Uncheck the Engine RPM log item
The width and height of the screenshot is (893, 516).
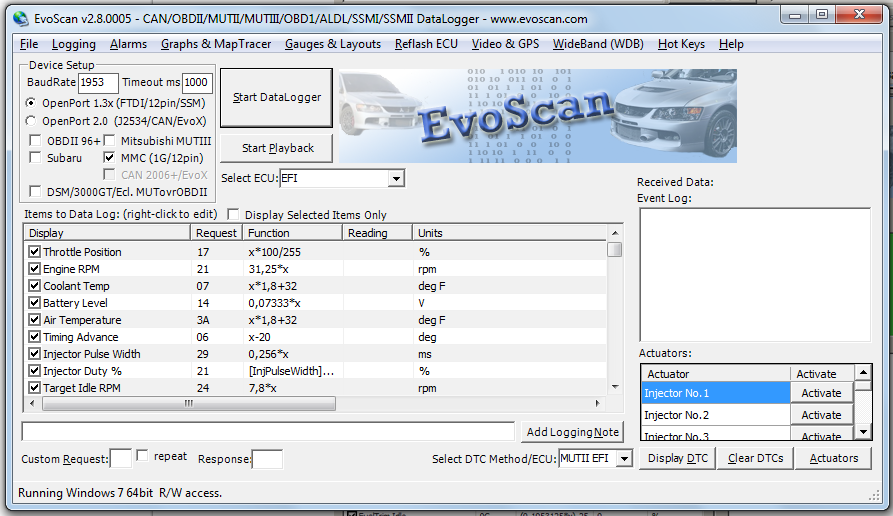coord(35,269)
